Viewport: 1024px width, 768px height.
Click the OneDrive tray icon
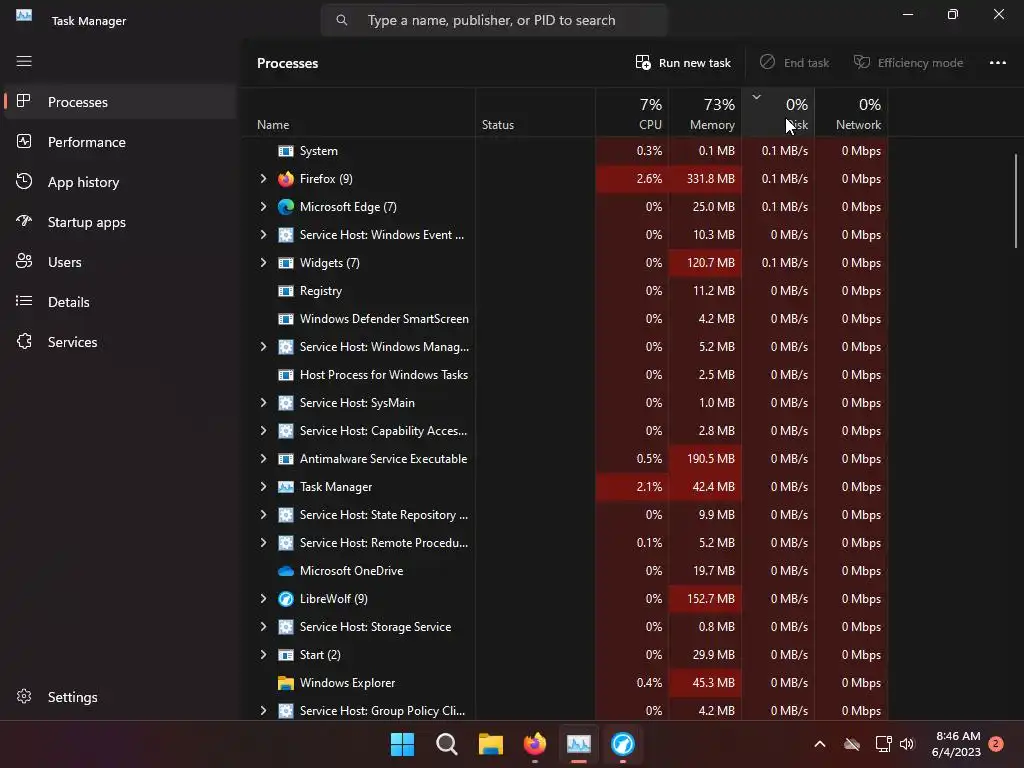pos(852,744)
